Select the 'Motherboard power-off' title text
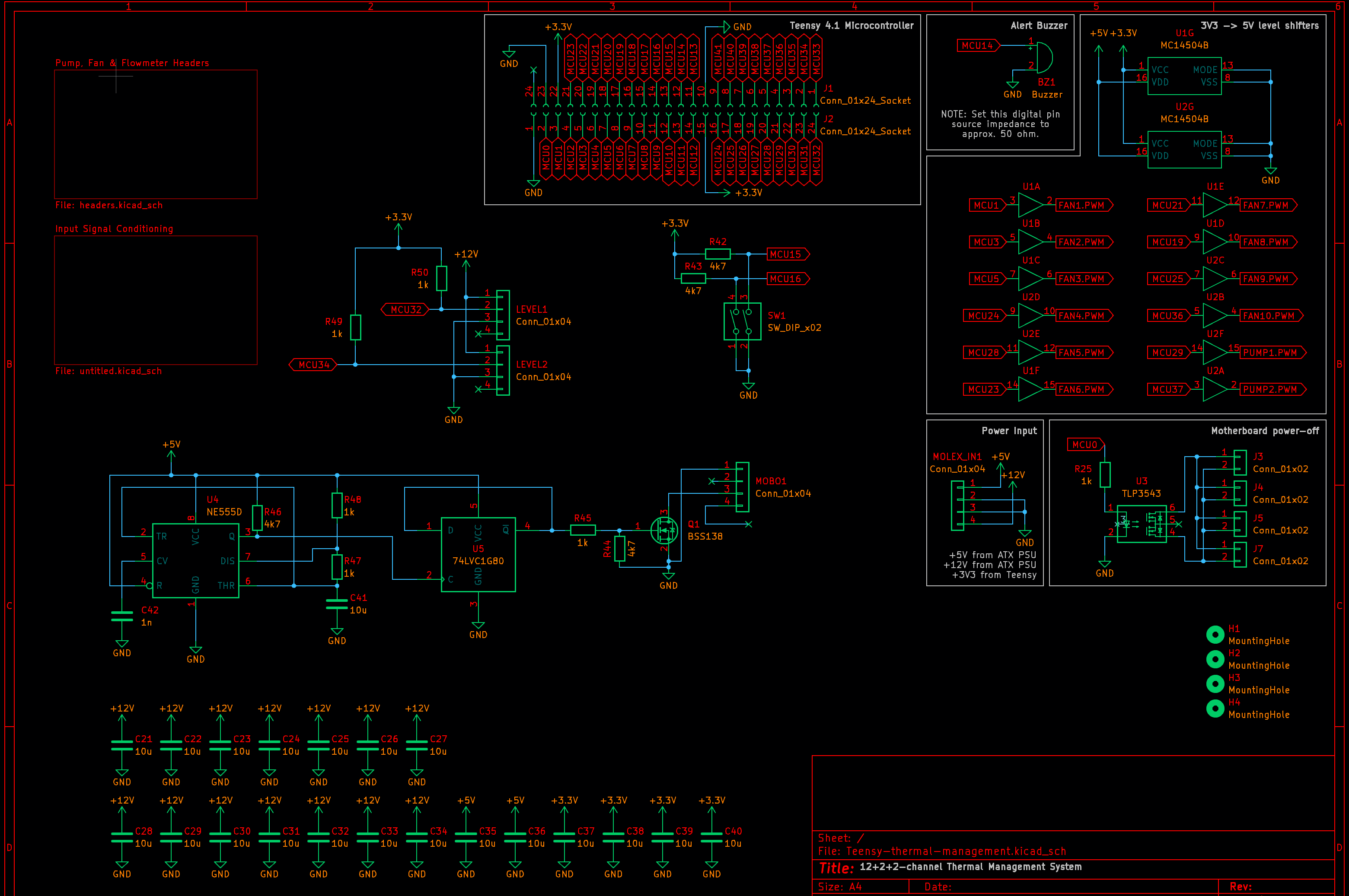 (1265, 431)
